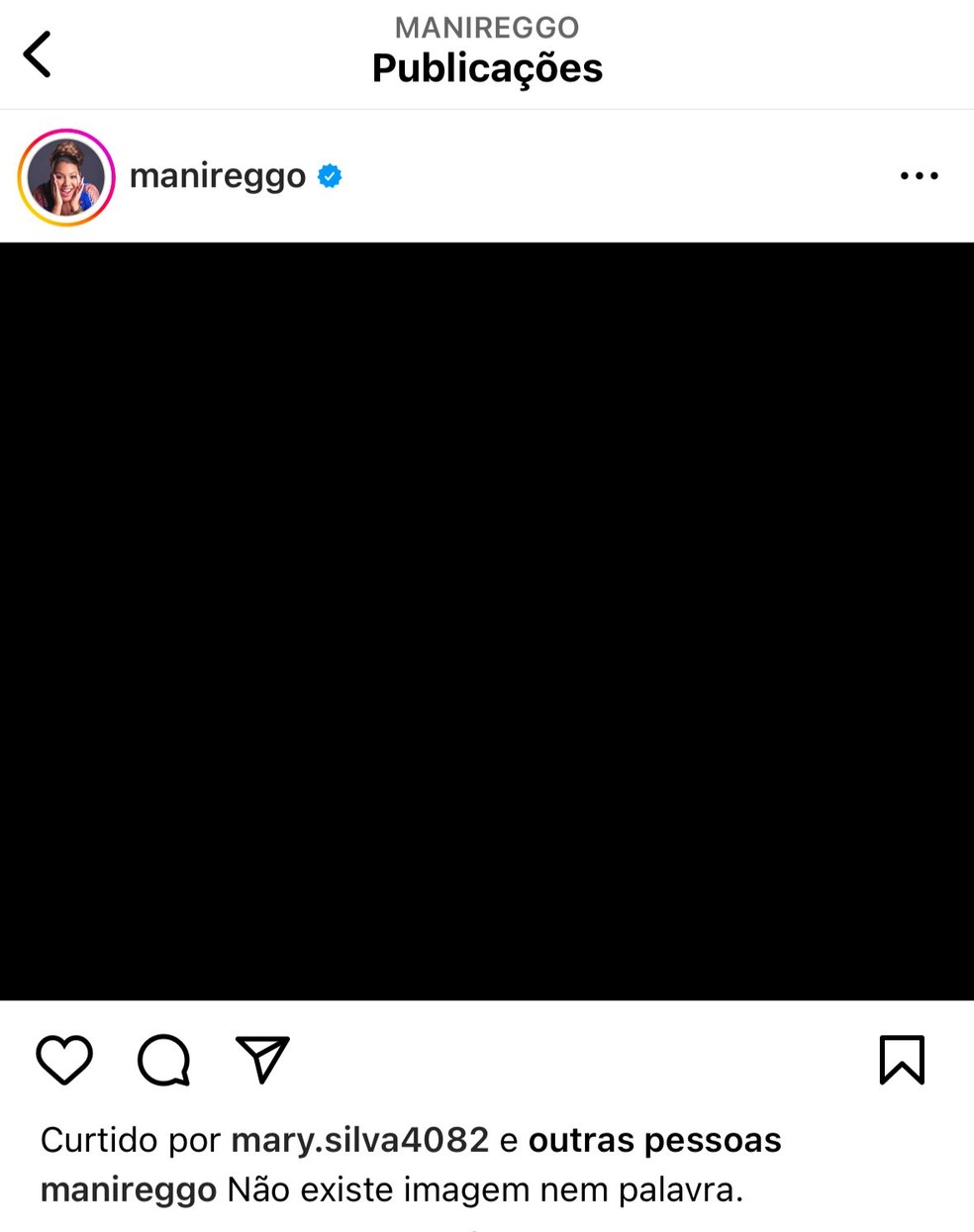The height and width of the screenshot is (1232, 974).
Task: Tap the black post image
Action: (x=487, y=621)
